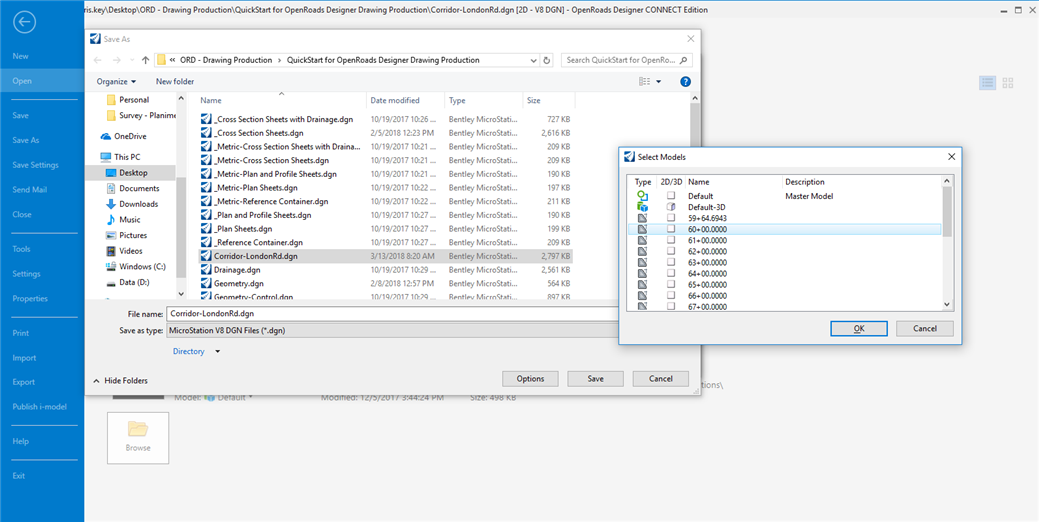
Task: Click the File name input field
Action: click(x=391, y=313)
